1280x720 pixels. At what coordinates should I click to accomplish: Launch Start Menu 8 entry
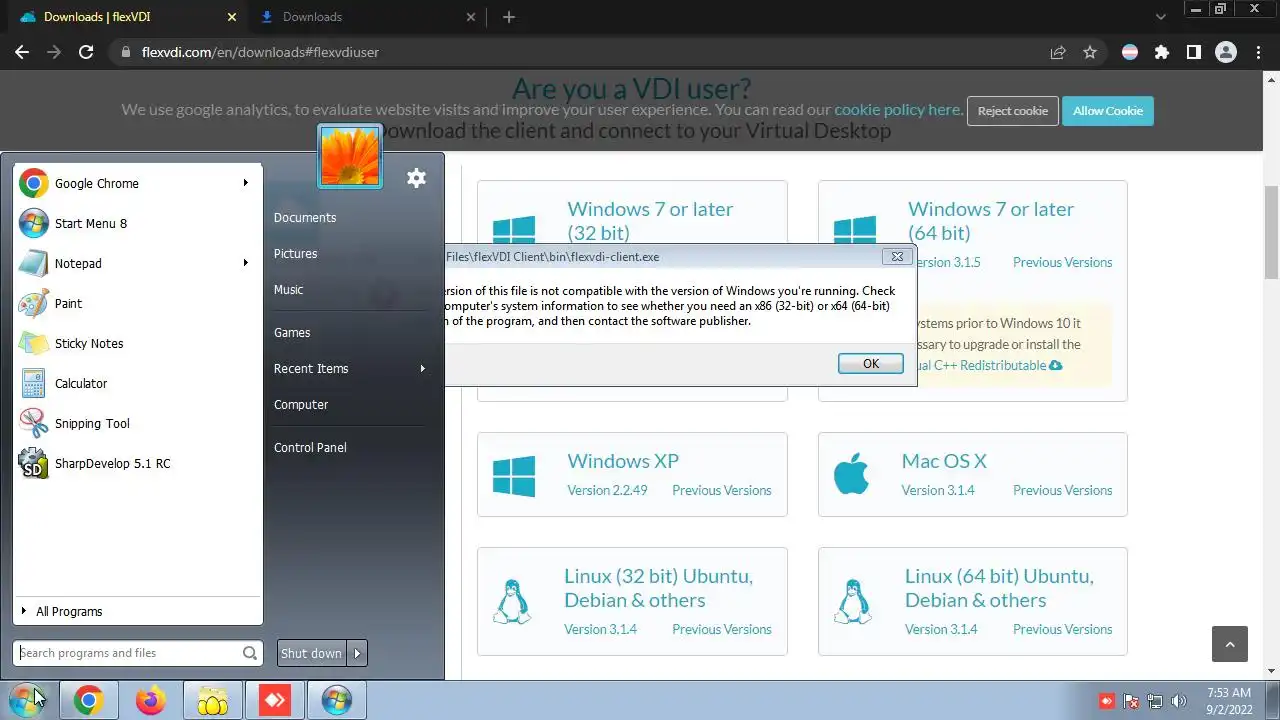pos(138,223)
